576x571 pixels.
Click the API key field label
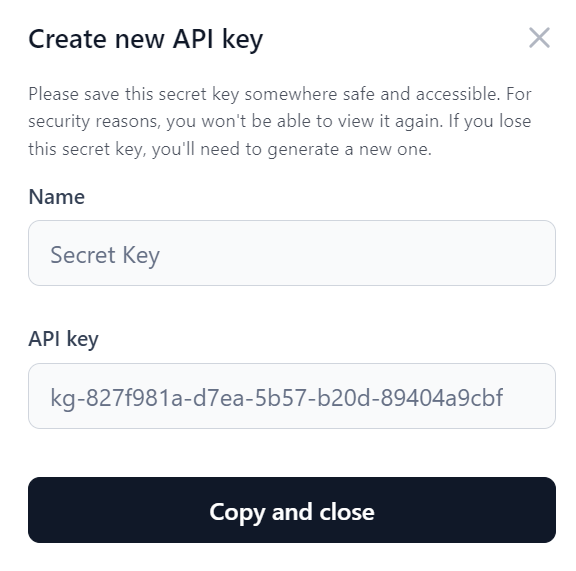point(63,339)
